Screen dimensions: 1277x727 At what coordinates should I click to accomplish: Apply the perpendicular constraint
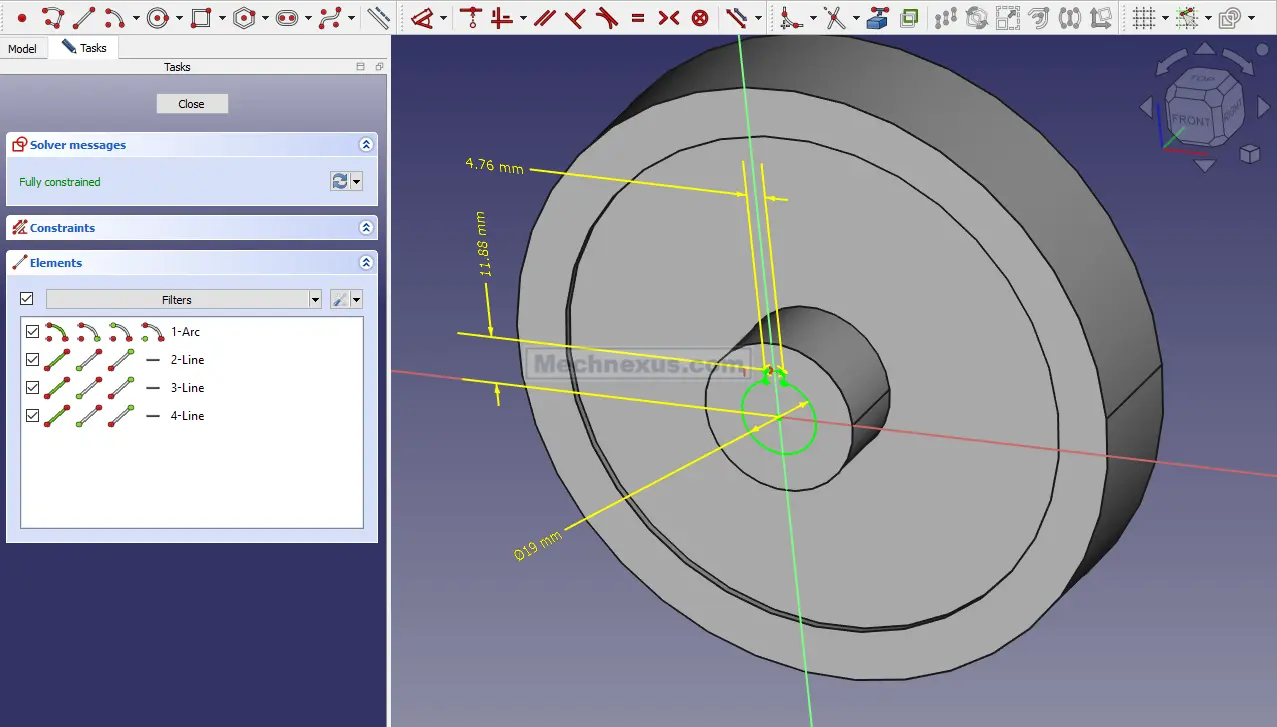[x=574, y=18]
